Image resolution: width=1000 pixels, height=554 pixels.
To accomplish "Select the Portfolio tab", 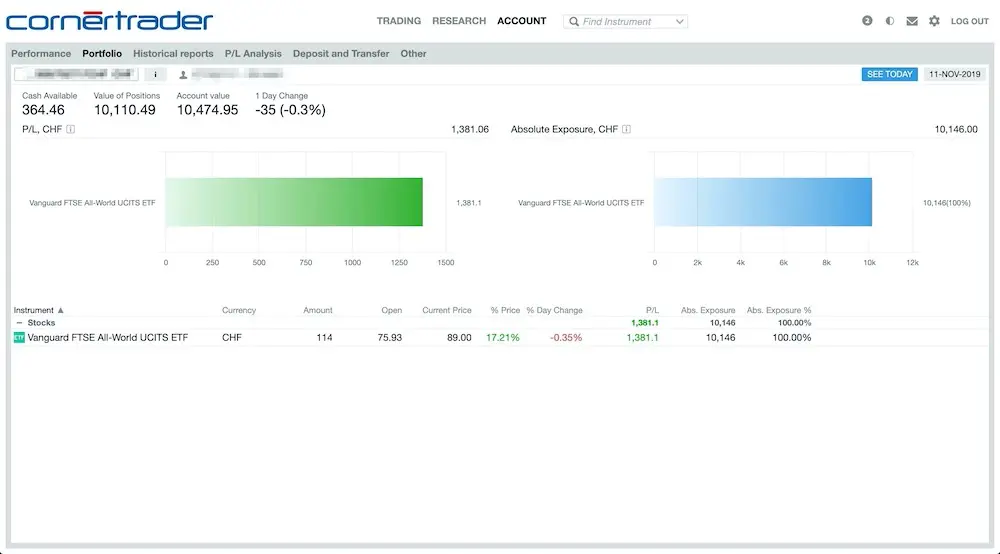I will pyautogui.click(x=102, y=54).
